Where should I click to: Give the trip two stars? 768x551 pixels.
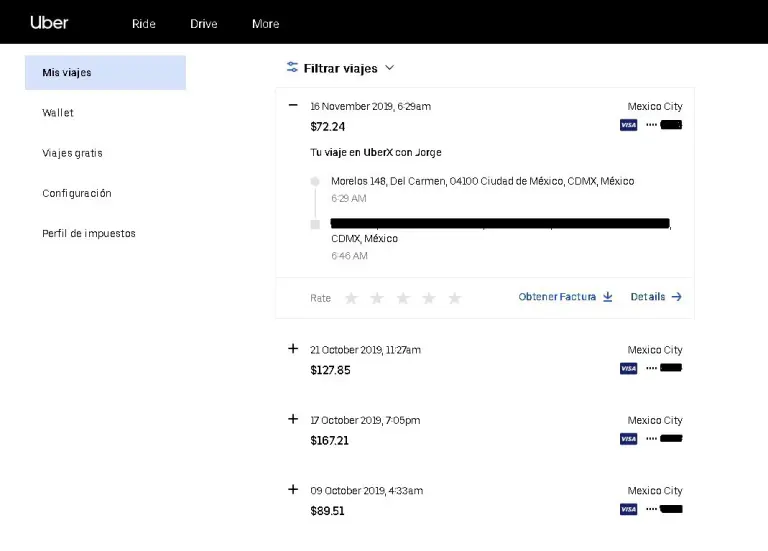coord(377,298)
